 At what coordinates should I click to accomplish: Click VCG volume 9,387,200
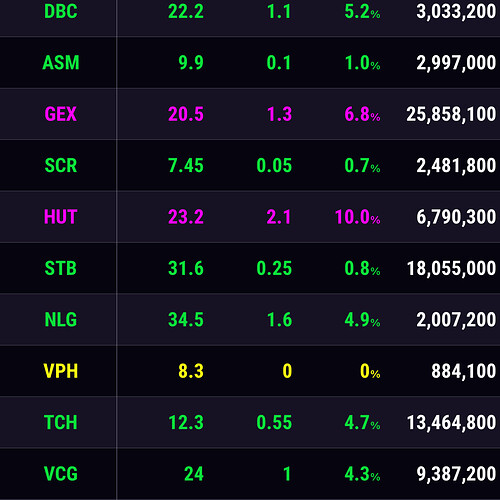pyautogui.click(x=456, y=474)
